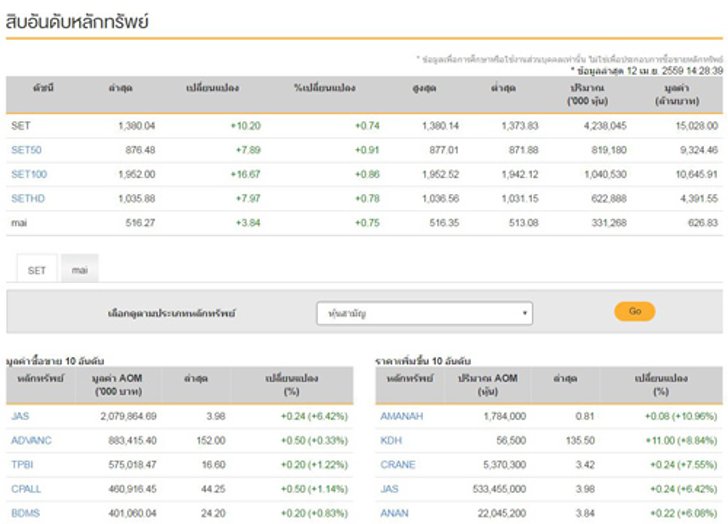This screenshot has width=728, height=524.
Task: Select CPALL last price 44.25
Action: (213, 489)
